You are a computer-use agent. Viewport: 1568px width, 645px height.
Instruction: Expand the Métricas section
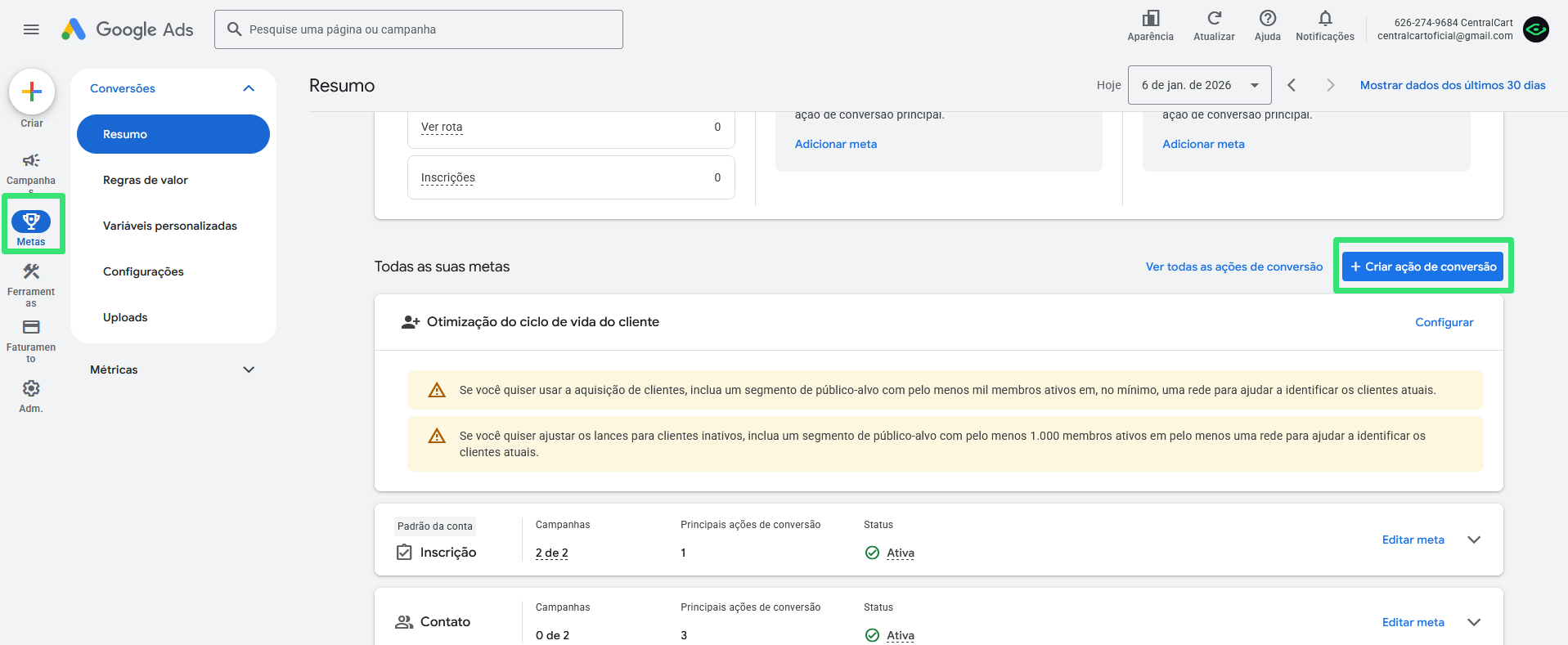[249, 370]
